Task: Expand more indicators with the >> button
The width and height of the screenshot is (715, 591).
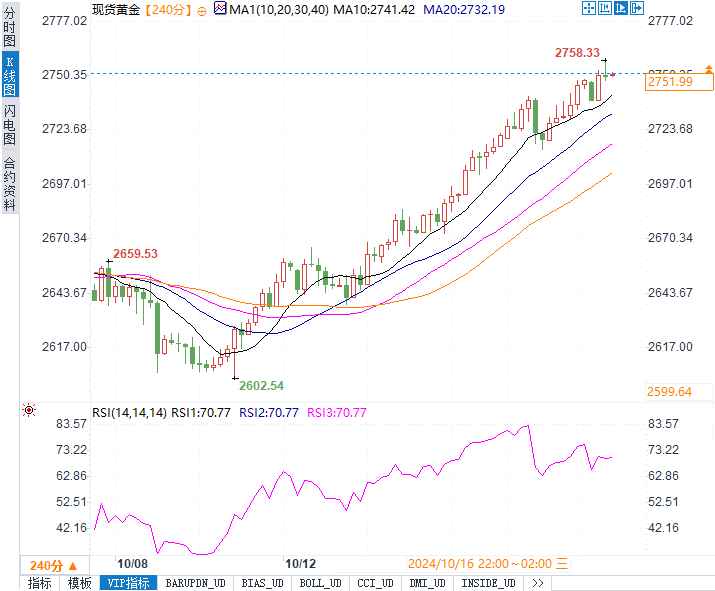Action: coord(537,583)
